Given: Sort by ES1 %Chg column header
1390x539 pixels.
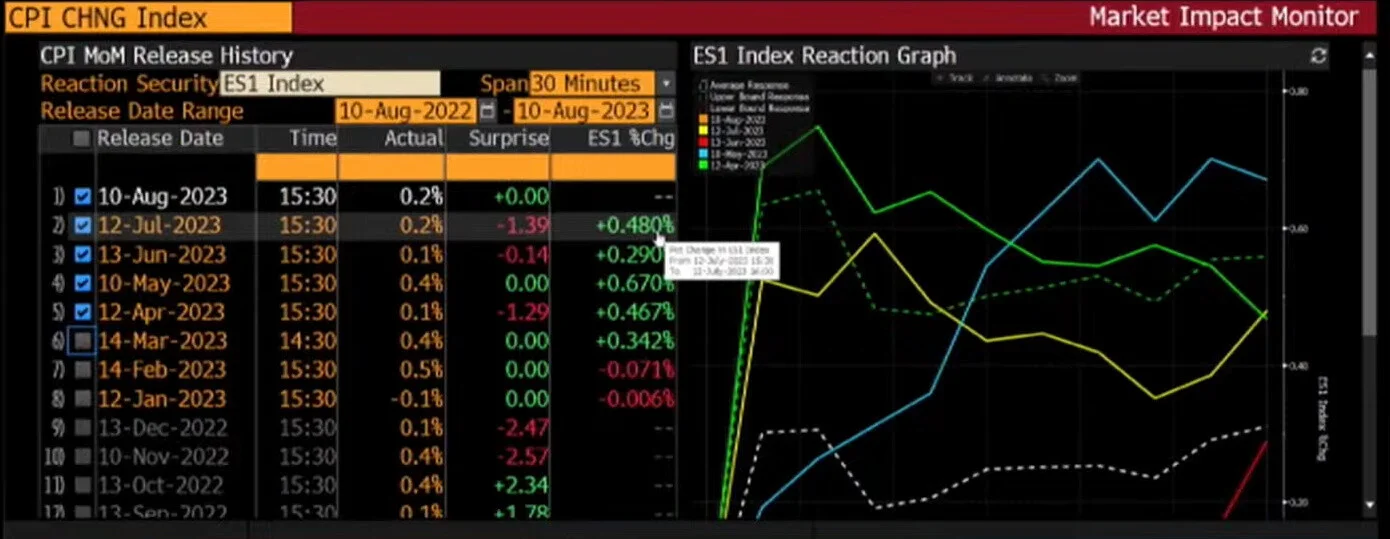Looking at the screenshot, I should click(630, 139).
